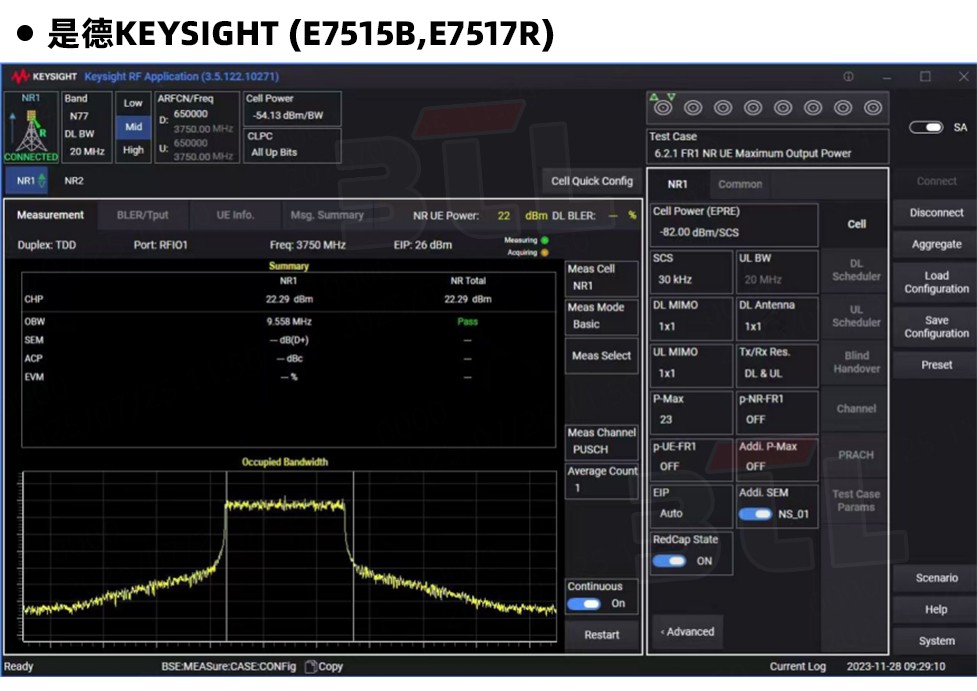Select the High frequency range option
Image resolution: width=977 pixels, height=691 pixels.
click(133, 150)
